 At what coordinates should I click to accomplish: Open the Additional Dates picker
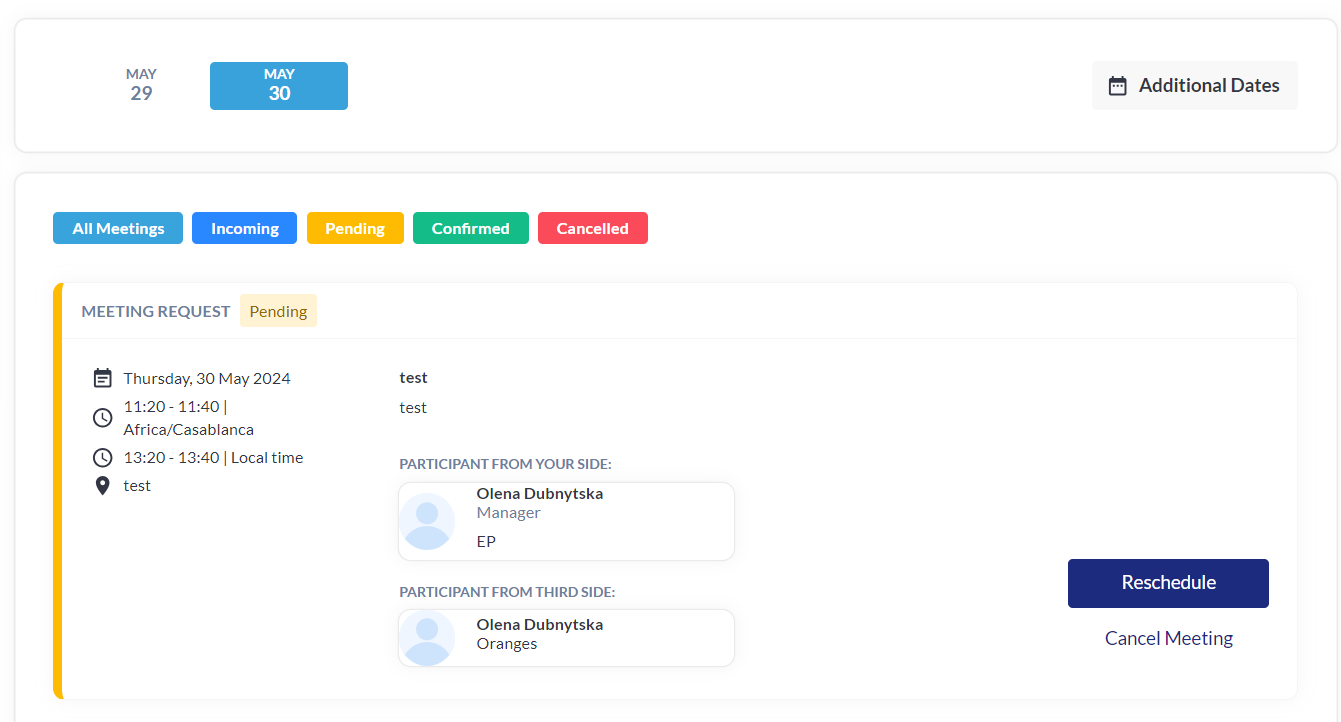pos(1195,86)
